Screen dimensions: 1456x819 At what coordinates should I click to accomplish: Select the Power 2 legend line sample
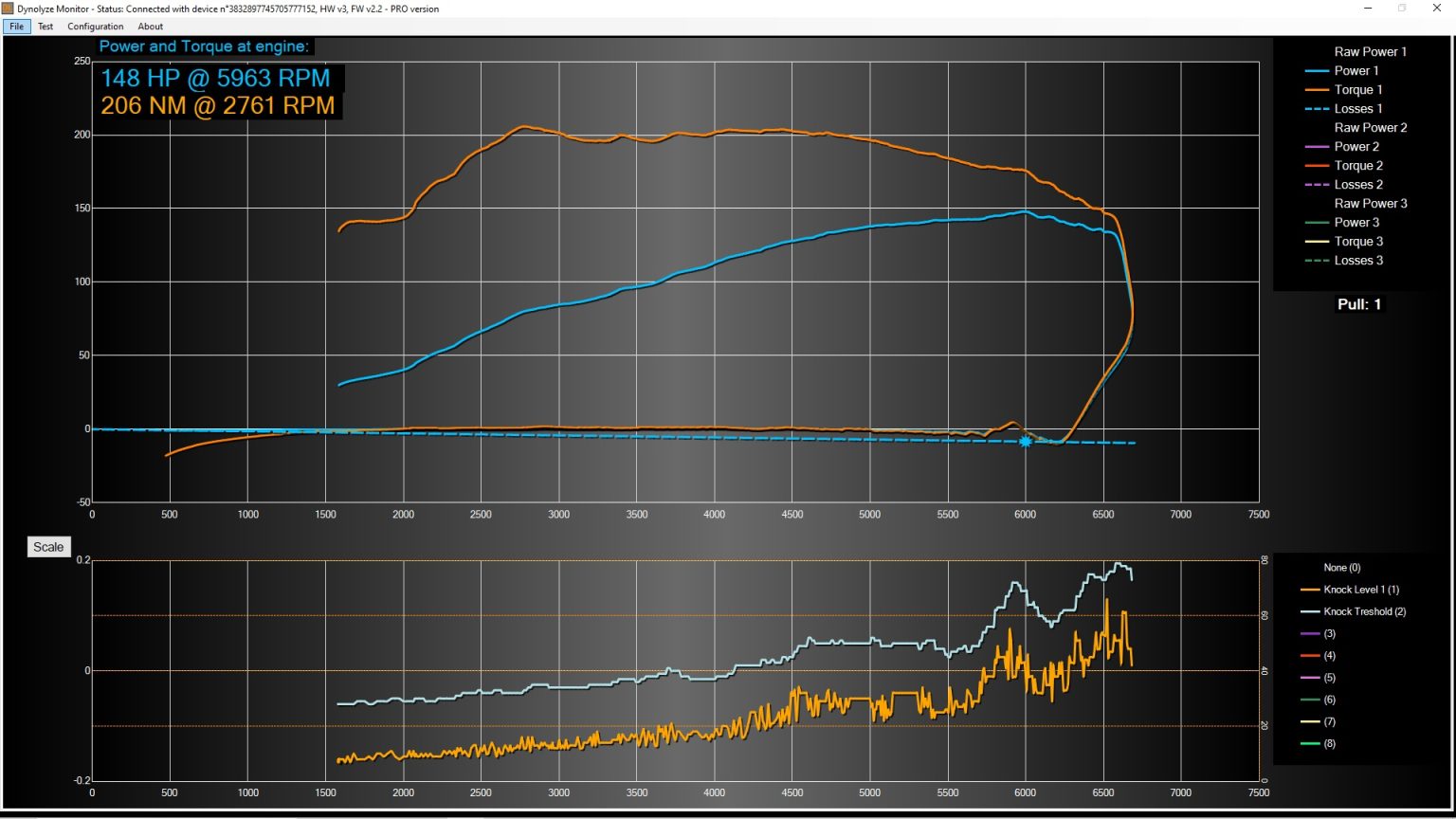coord(1318,146)
